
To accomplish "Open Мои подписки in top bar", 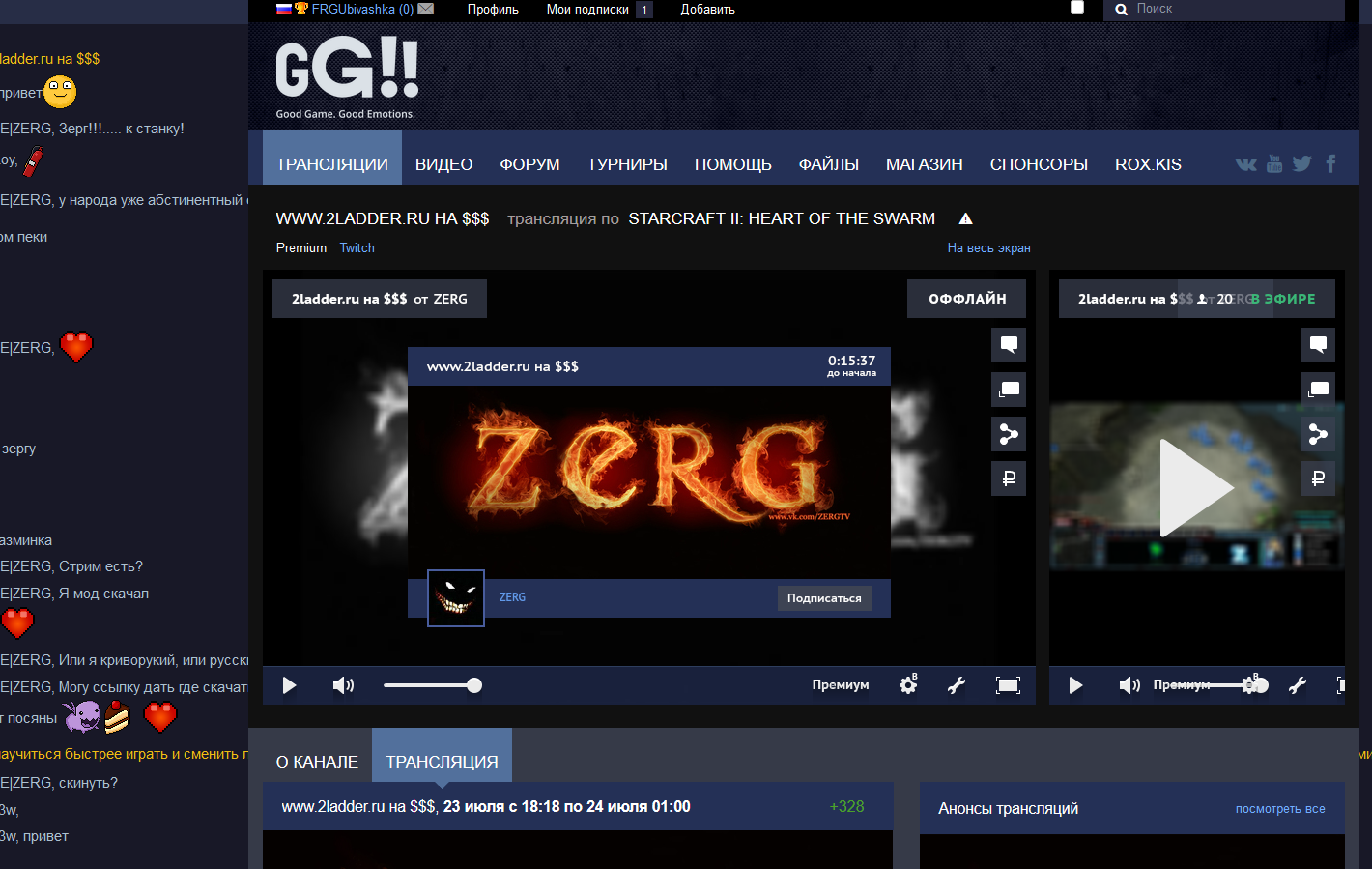I will click(587, 9).
